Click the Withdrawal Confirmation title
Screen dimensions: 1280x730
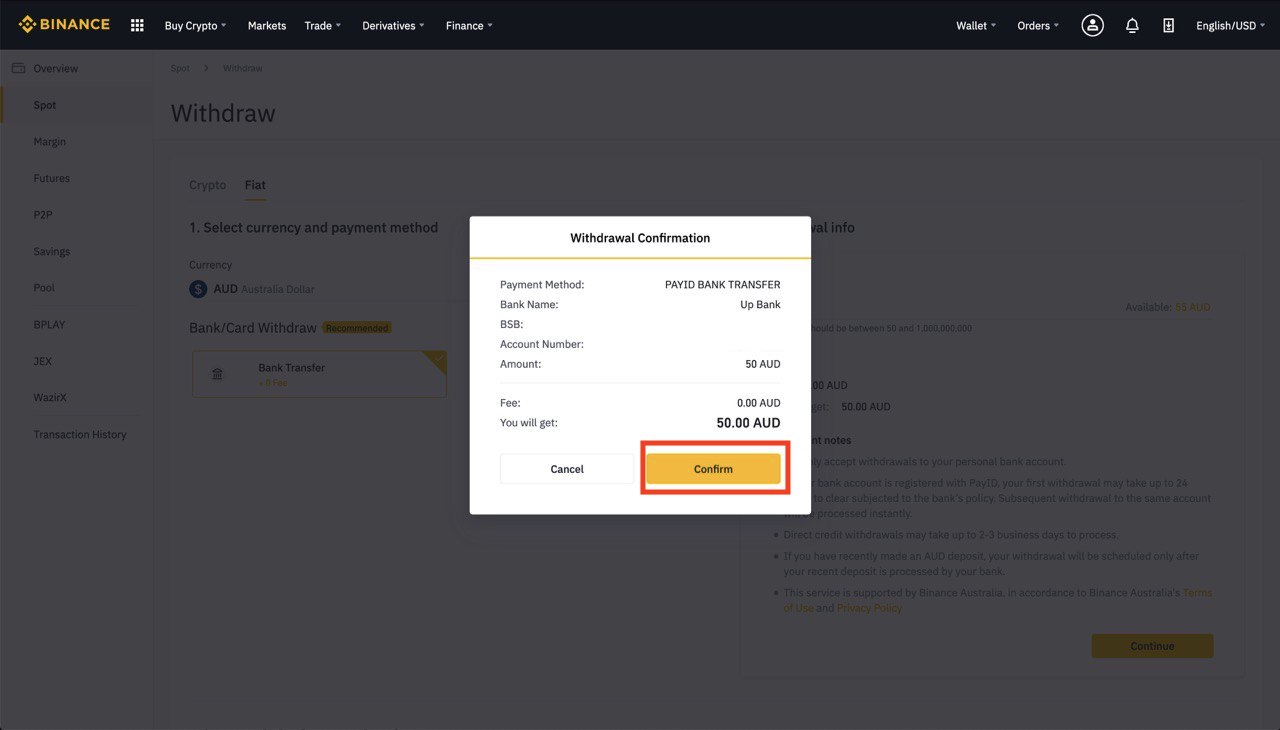pyautogui.click(x=640, y=238)
